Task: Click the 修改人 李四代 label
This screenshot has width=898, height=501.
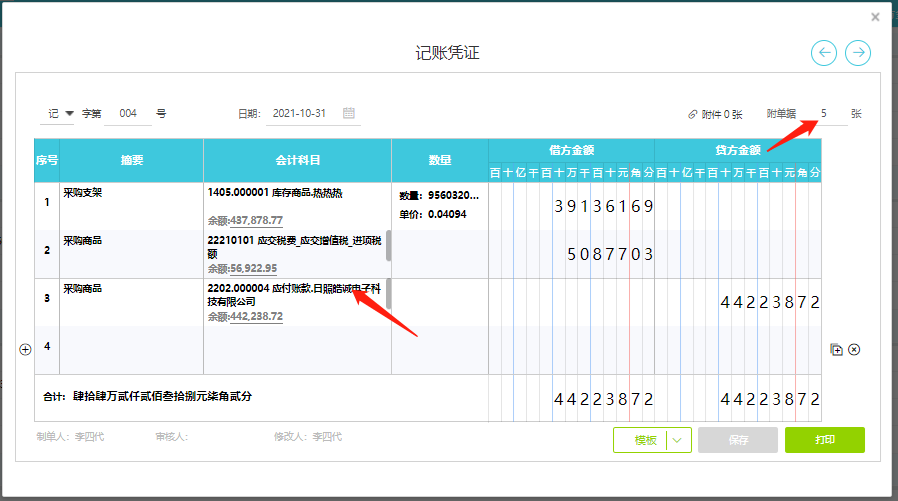Action: 308,437
